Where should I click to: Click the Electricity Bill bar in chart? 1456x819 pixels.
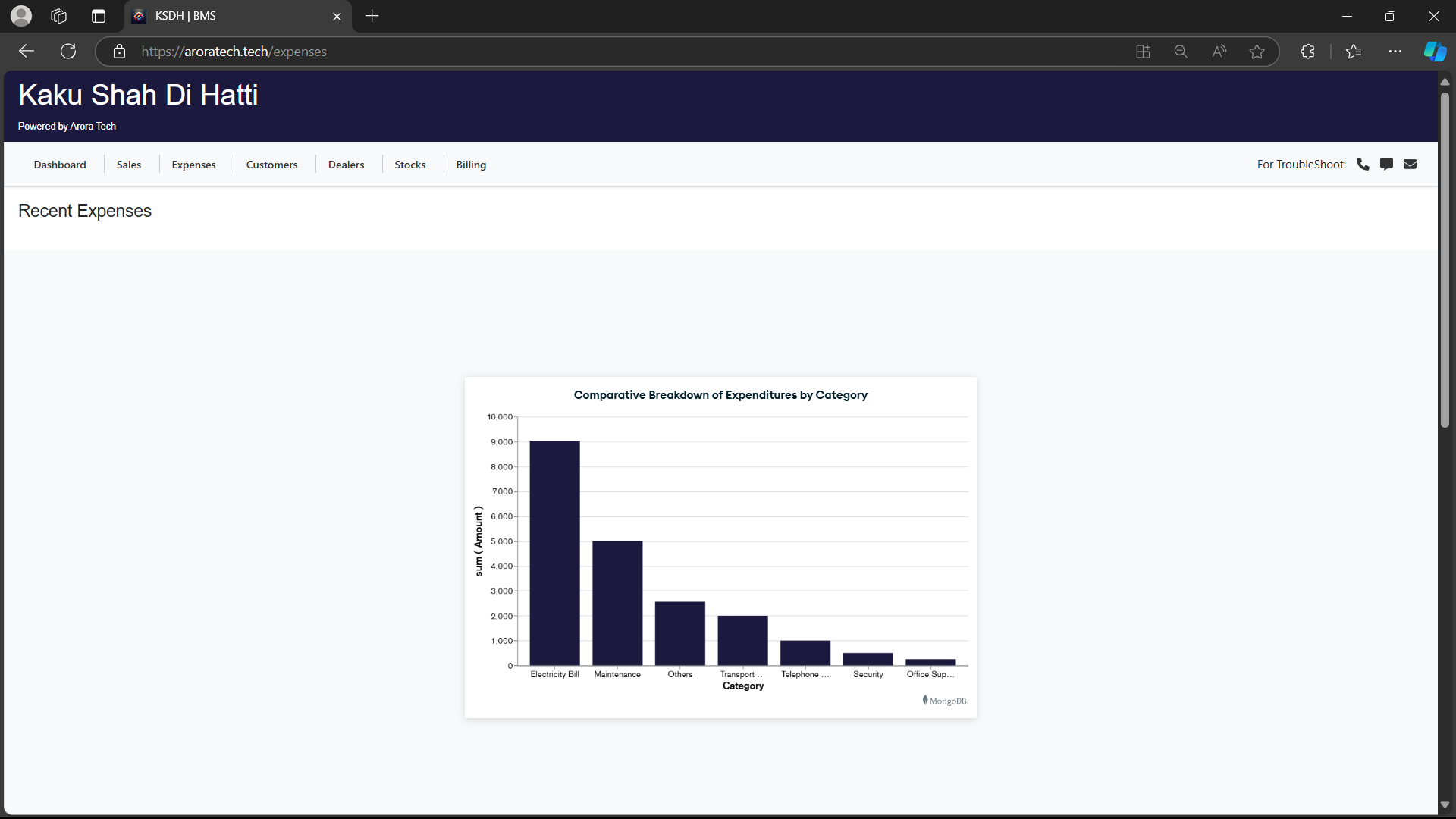[x=554, y=553]
